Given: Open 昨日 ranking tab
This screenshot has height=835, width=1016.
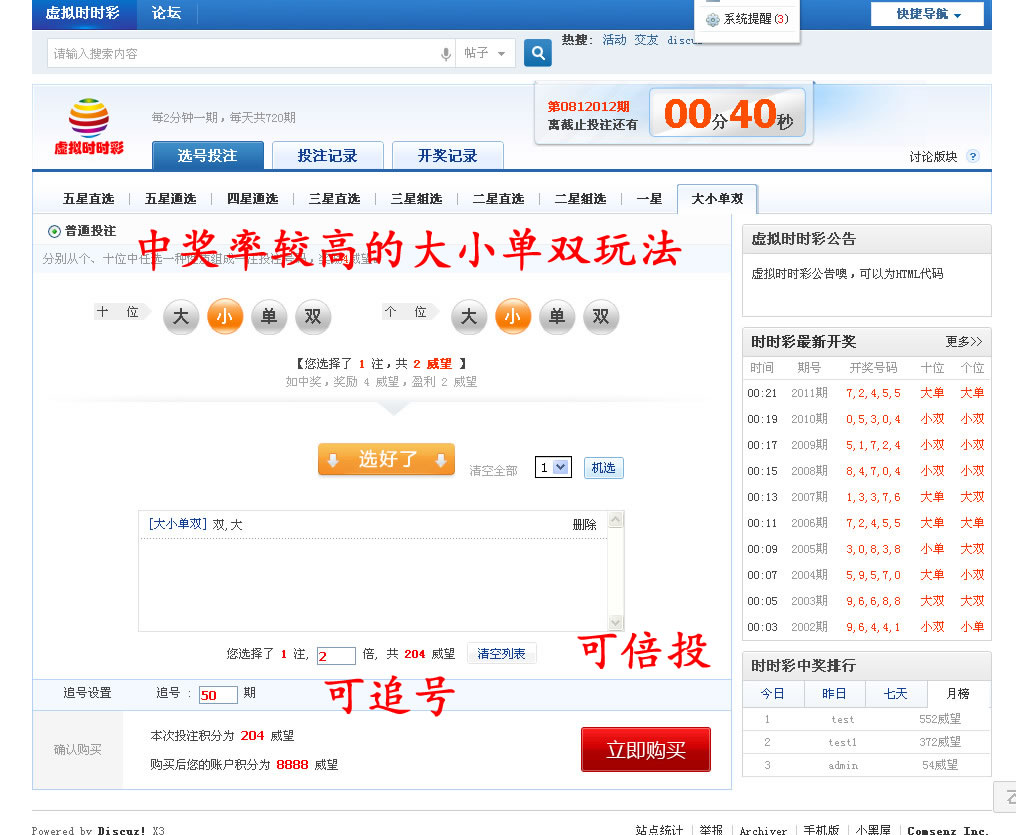Looking at the screenshot, I should pyautogui.click(x=834, y=694).
